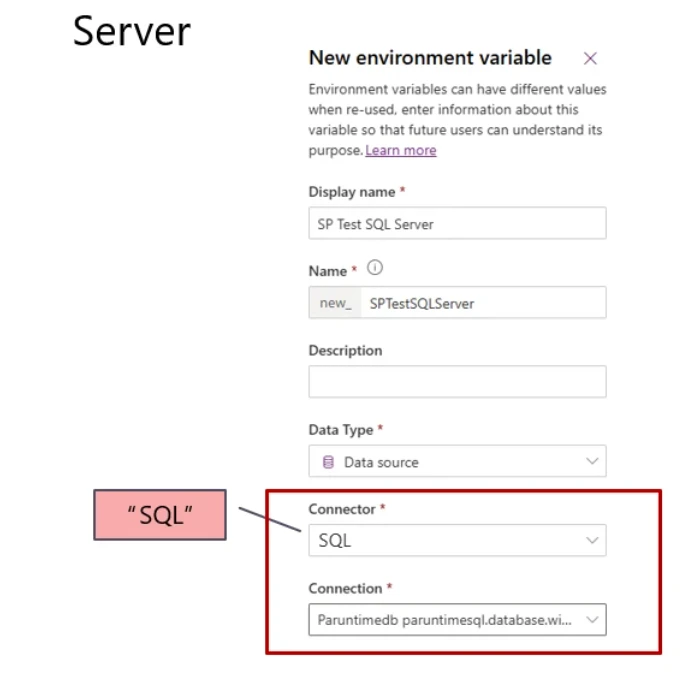This screenshot has width=693, height=677.
Task: Click the info icon beside Name
Action: pos(376,269)
